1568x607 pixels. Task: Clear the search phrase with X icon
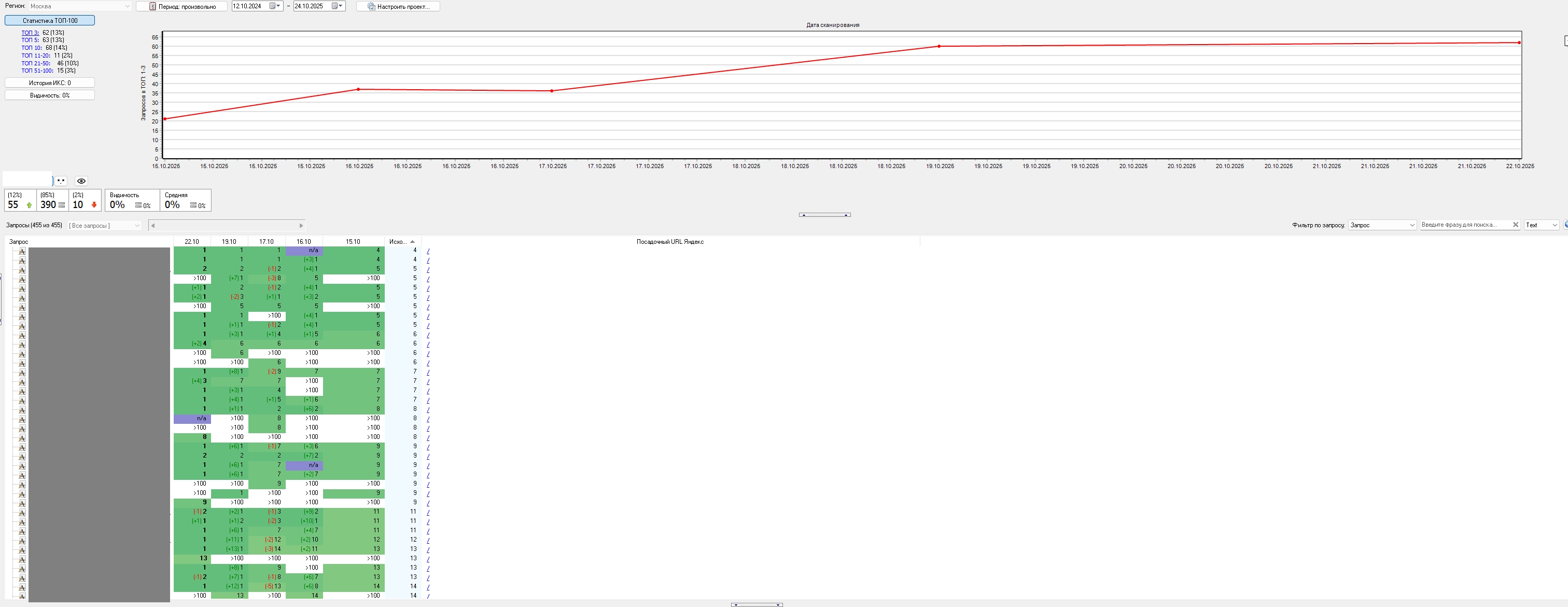(1515, 225)
